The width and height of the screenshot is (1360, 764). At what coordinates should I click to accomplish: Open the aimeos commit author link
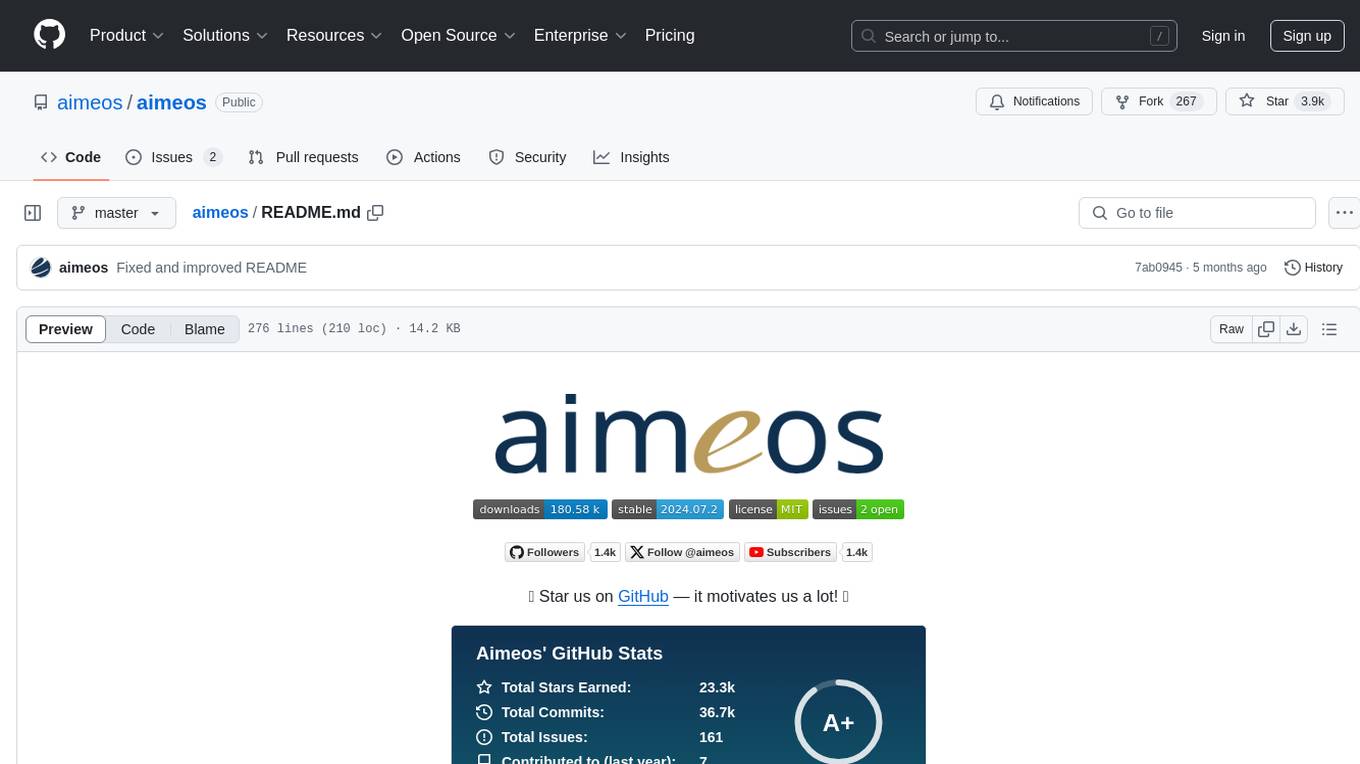pyautogui.click(x=84, y=268)
